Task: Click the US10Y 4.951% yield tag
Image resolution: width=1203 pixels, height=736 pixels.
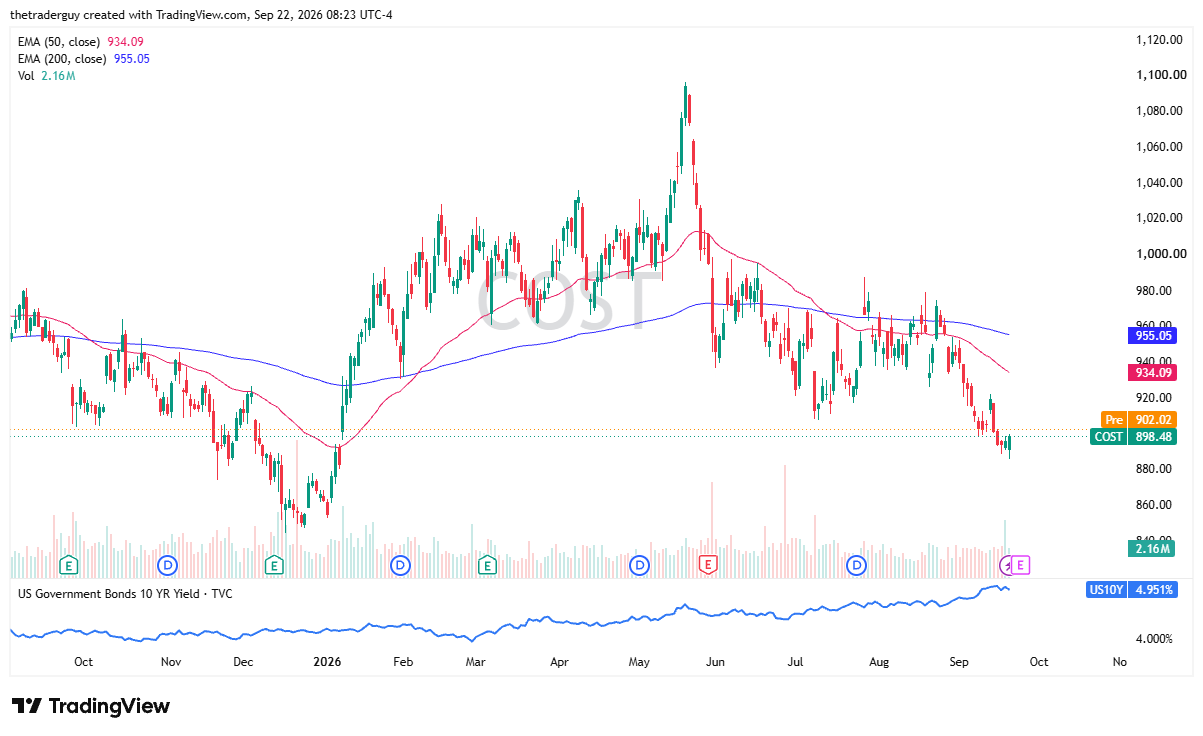Action: pos(1132,589)
